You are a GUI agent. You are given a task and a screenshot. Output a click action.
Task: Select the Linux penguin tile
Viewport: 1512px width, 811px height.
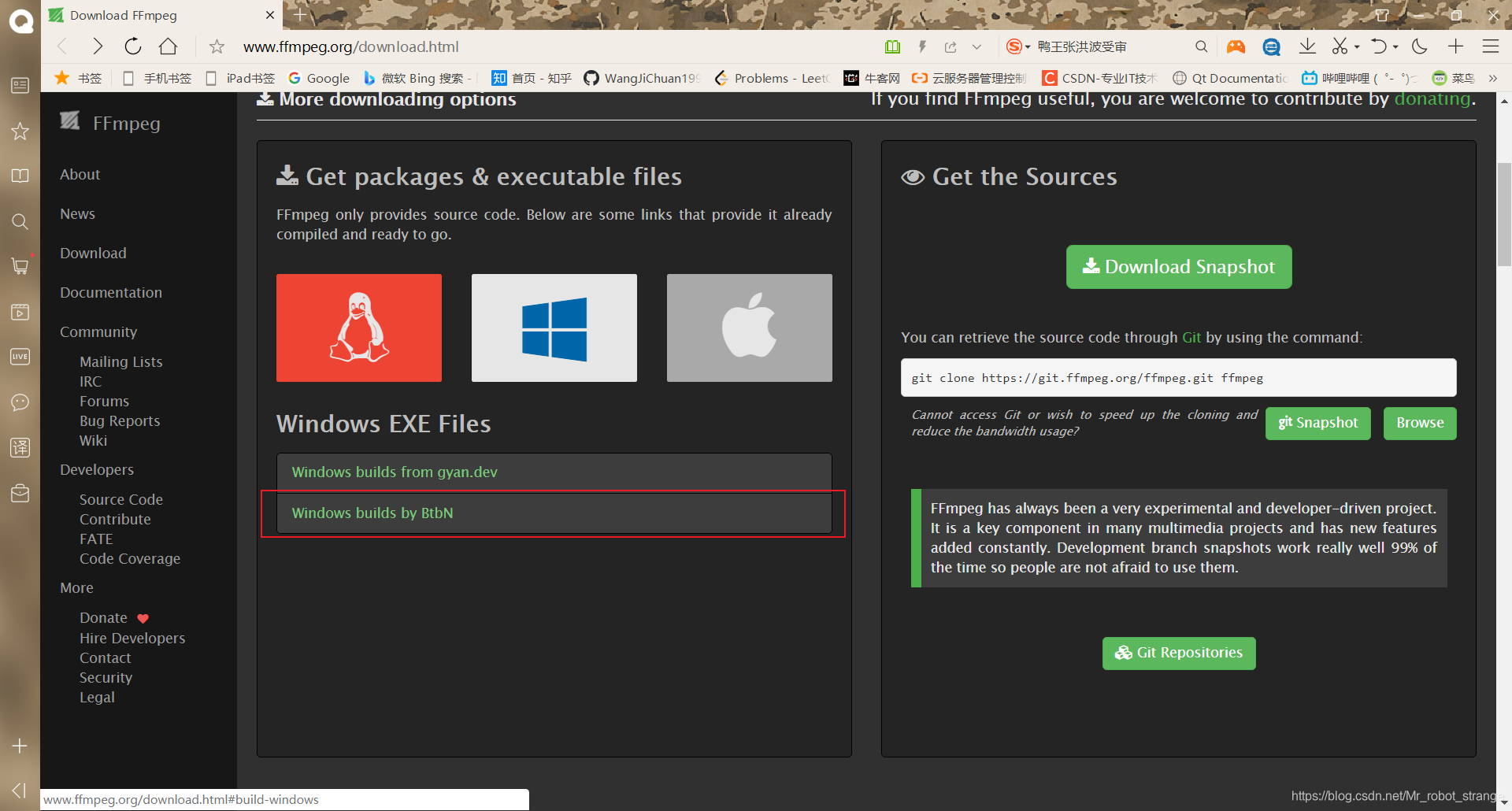(x=359, y=328)
